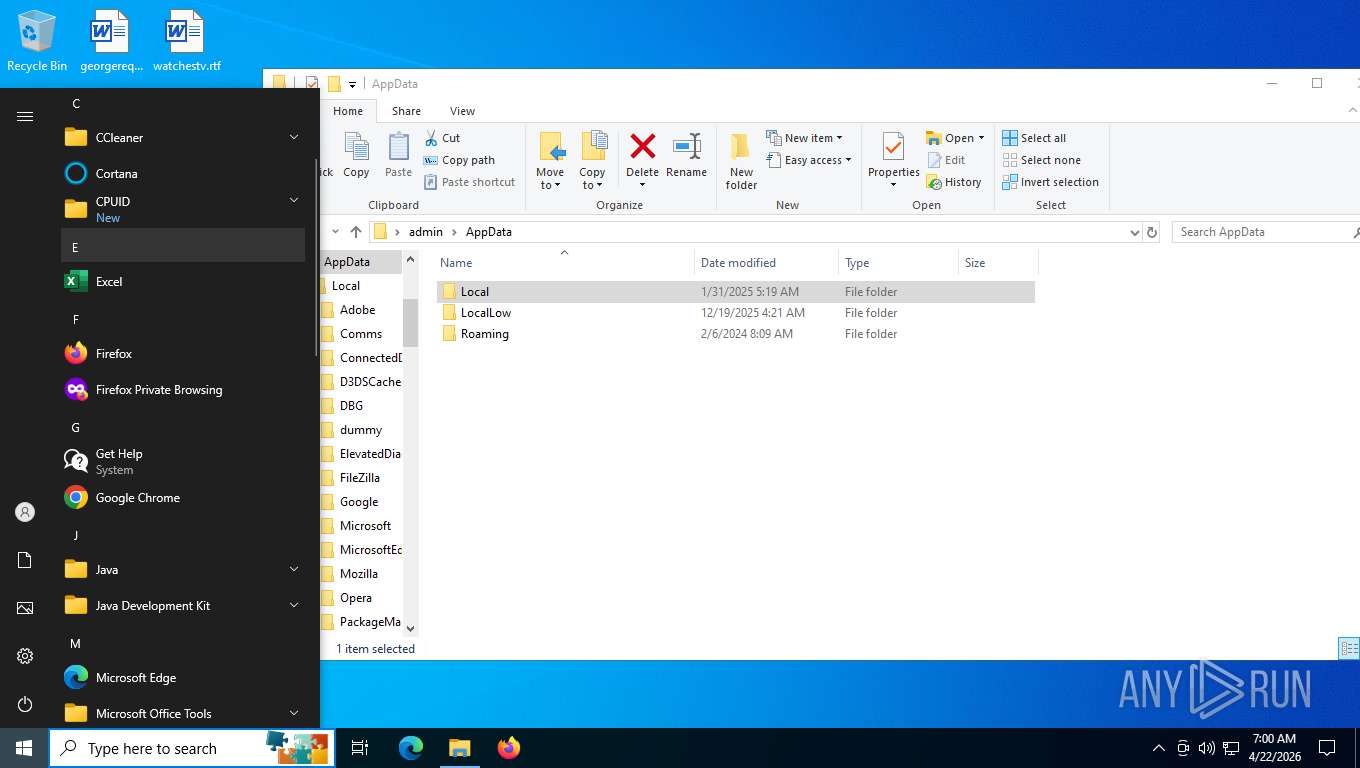1360x768 pixels.
Task: Open Task View on the taskbar
Action: pos(360,748)
